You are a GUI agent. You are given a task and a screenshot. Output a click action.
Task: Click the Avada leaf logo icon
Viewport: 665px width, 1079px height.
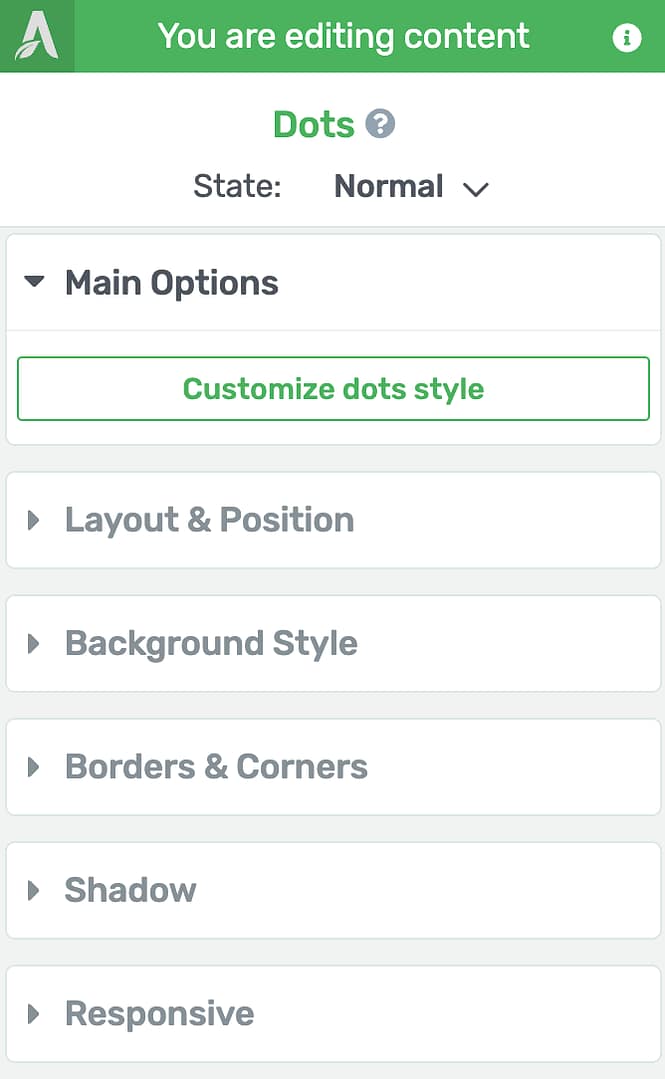pyautogui.click(x=37, y=36)
